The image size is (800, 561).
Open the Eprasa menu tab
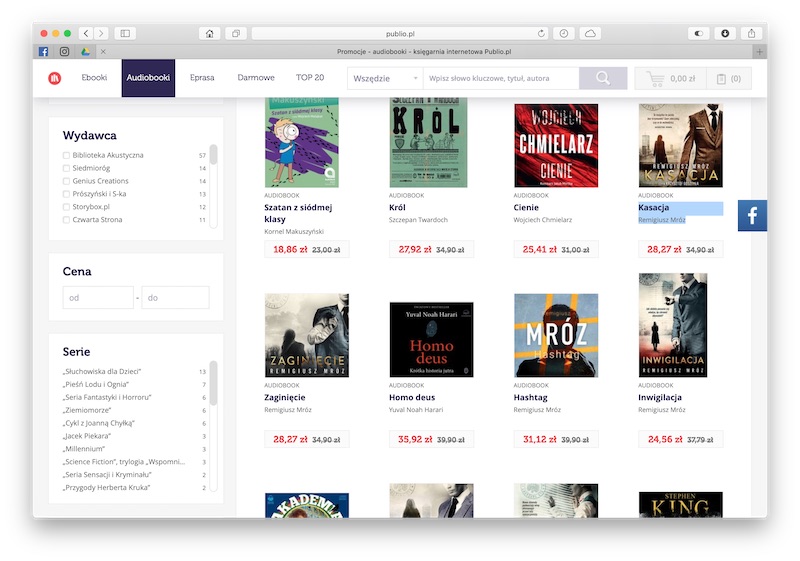(x=202, y=78)
